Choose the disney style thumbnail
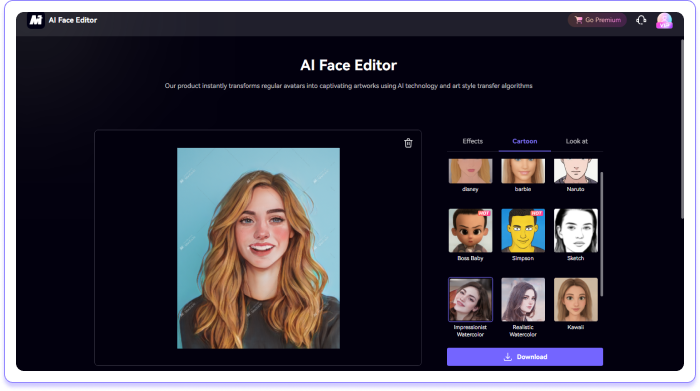 [x=470, y=171]
